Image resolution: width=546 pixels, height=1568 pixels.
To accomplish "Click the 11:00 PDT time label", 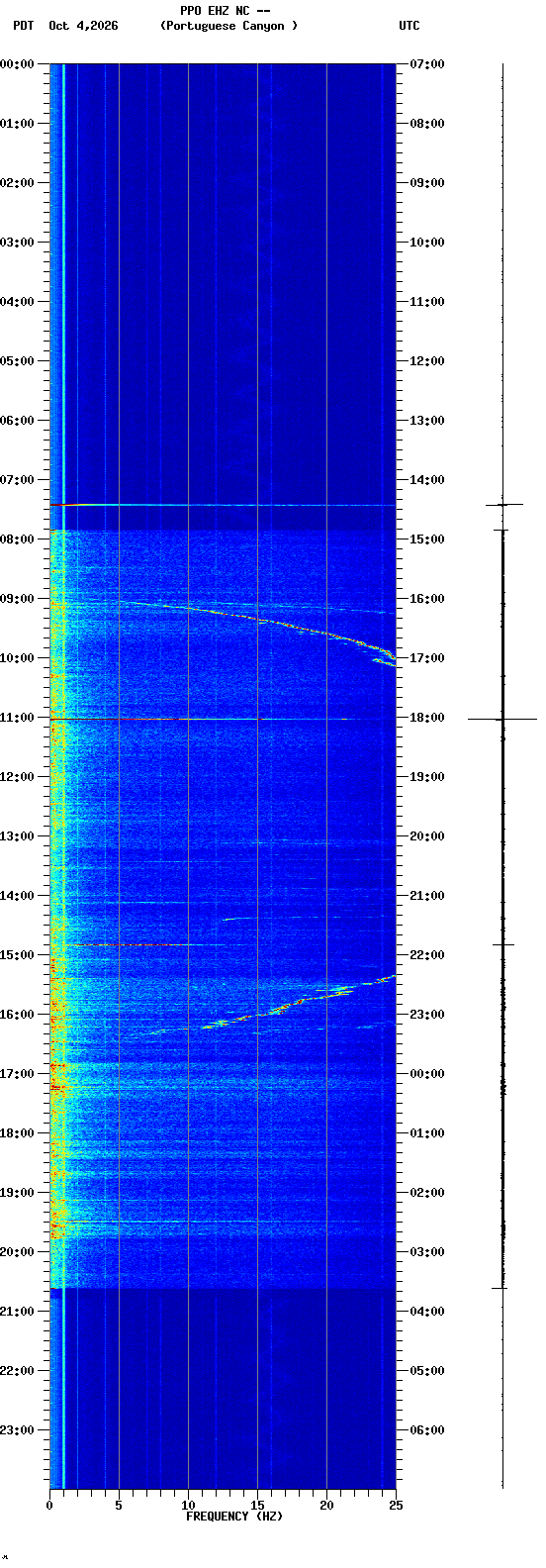I will (x=17, y=718).
